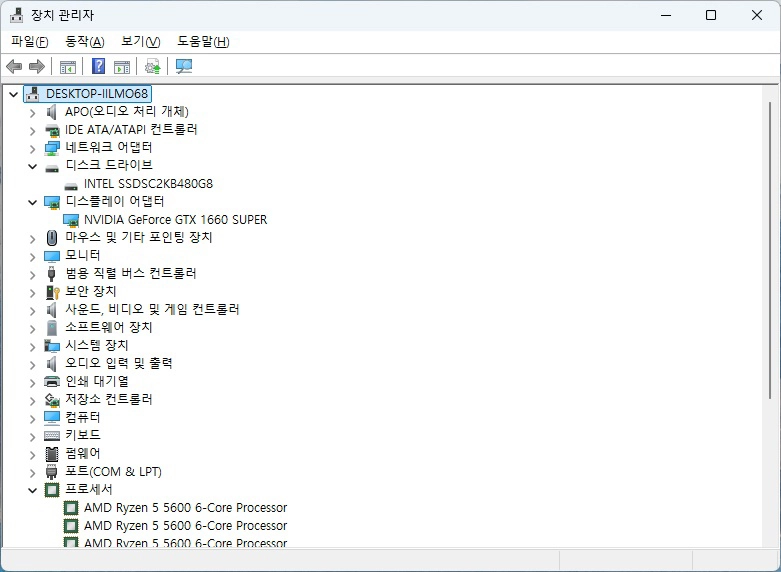This screenshot has width=781, height=572.
Task: Click the APO speaker category icon
Action: click(52, 112)
